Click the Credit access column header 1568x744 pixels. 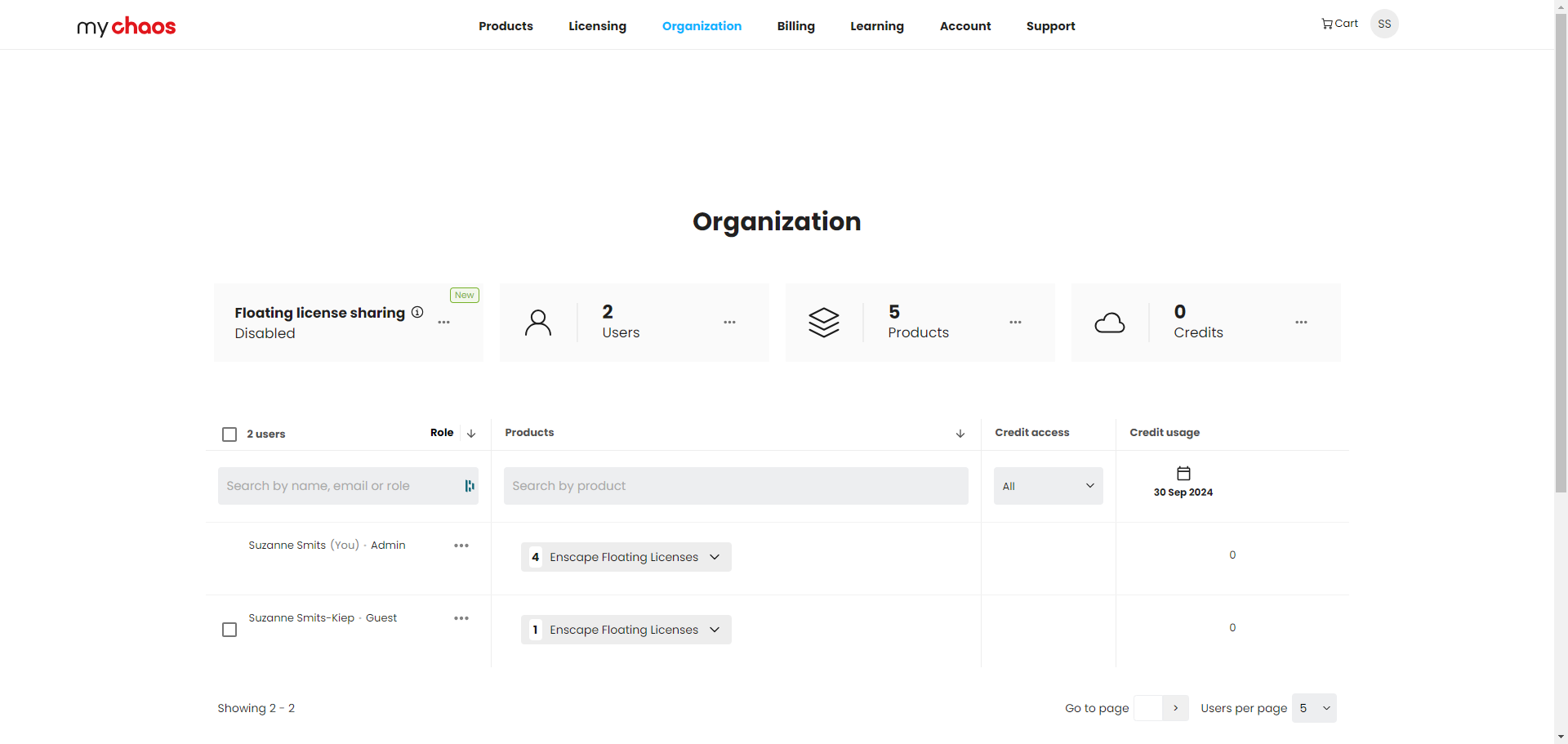[1032, 433]
